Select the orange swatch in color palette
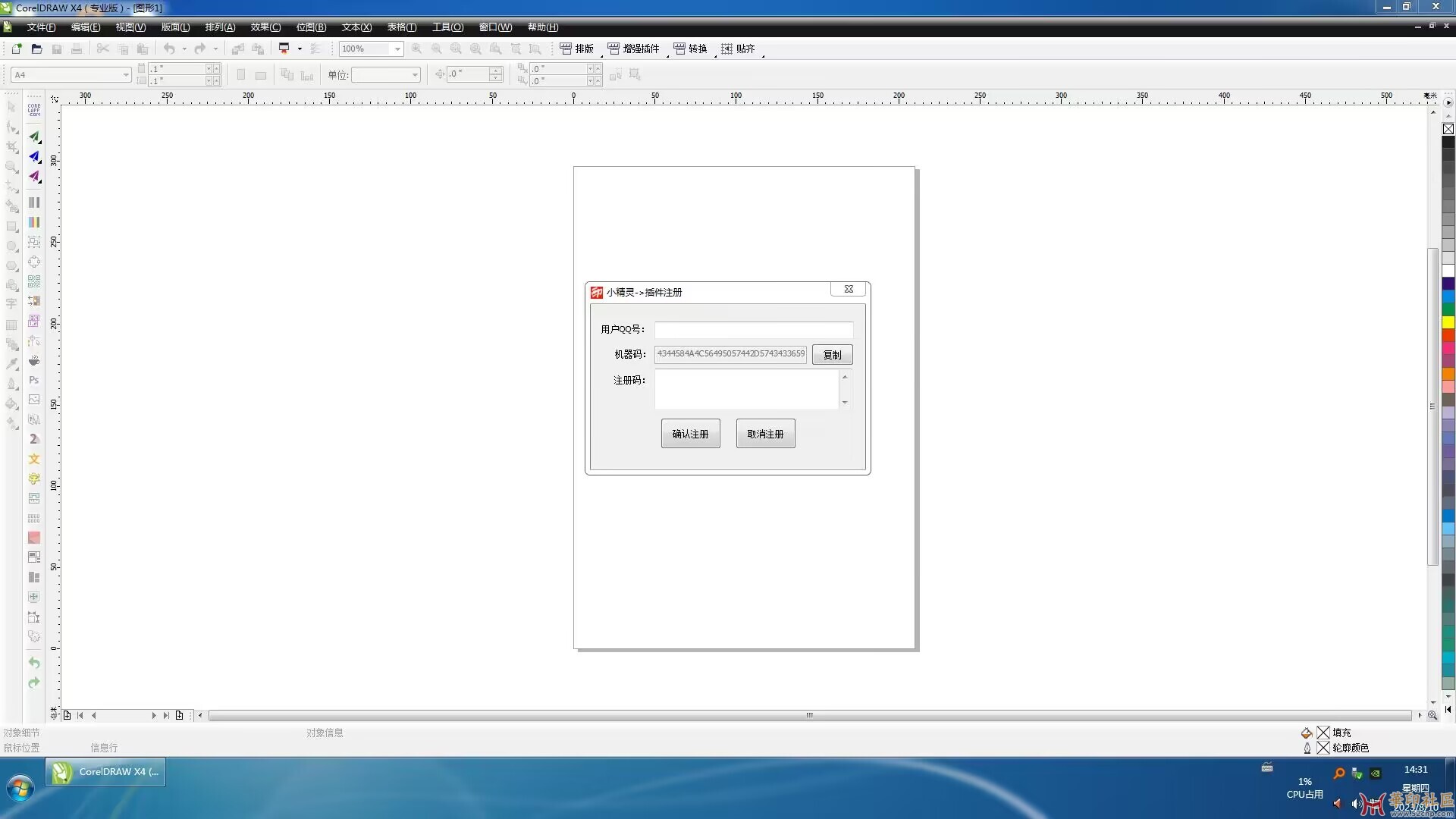1456x819 pixels. pos(1448,374)
